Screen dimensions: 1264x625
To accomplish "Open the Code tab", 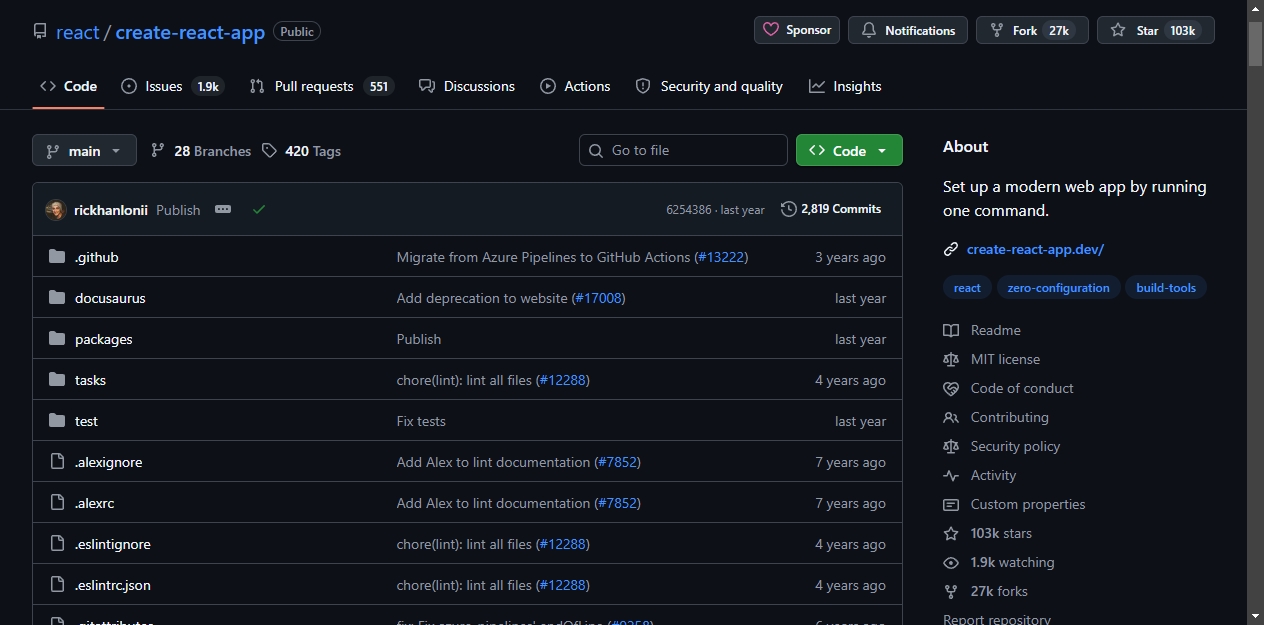I will click(68, 86).
